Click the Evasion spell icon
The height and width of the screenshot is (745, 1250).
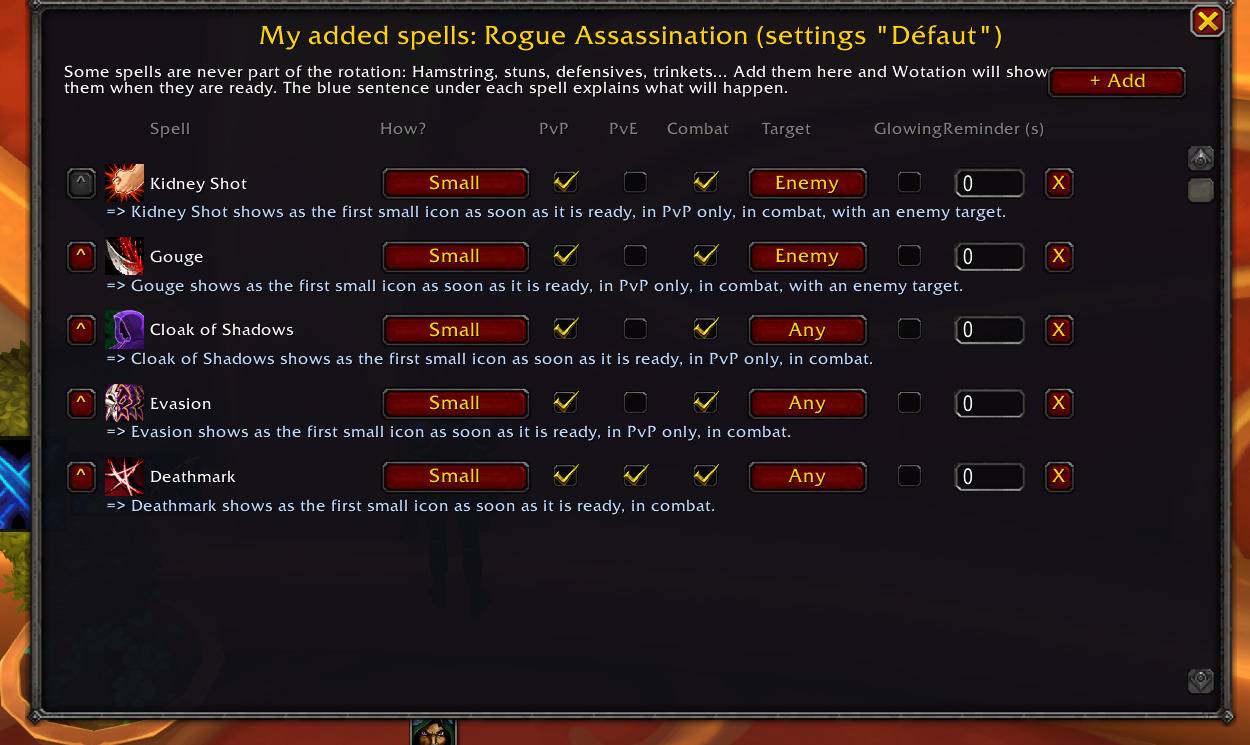124,403
